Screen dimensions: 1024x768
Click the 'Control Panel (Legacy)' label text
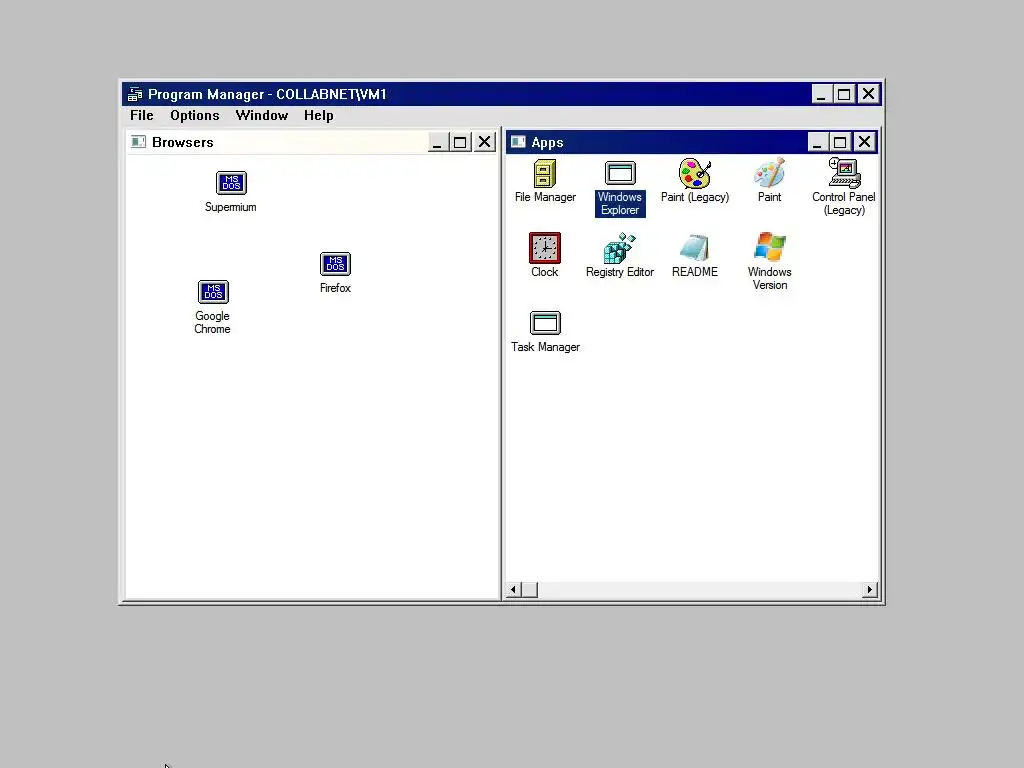pyautogui.click(x=844, y=203)
